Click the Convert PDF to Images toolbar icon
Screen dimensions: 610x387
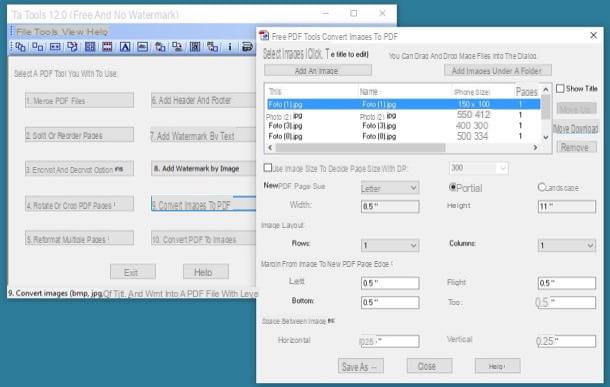coord(177,47)
